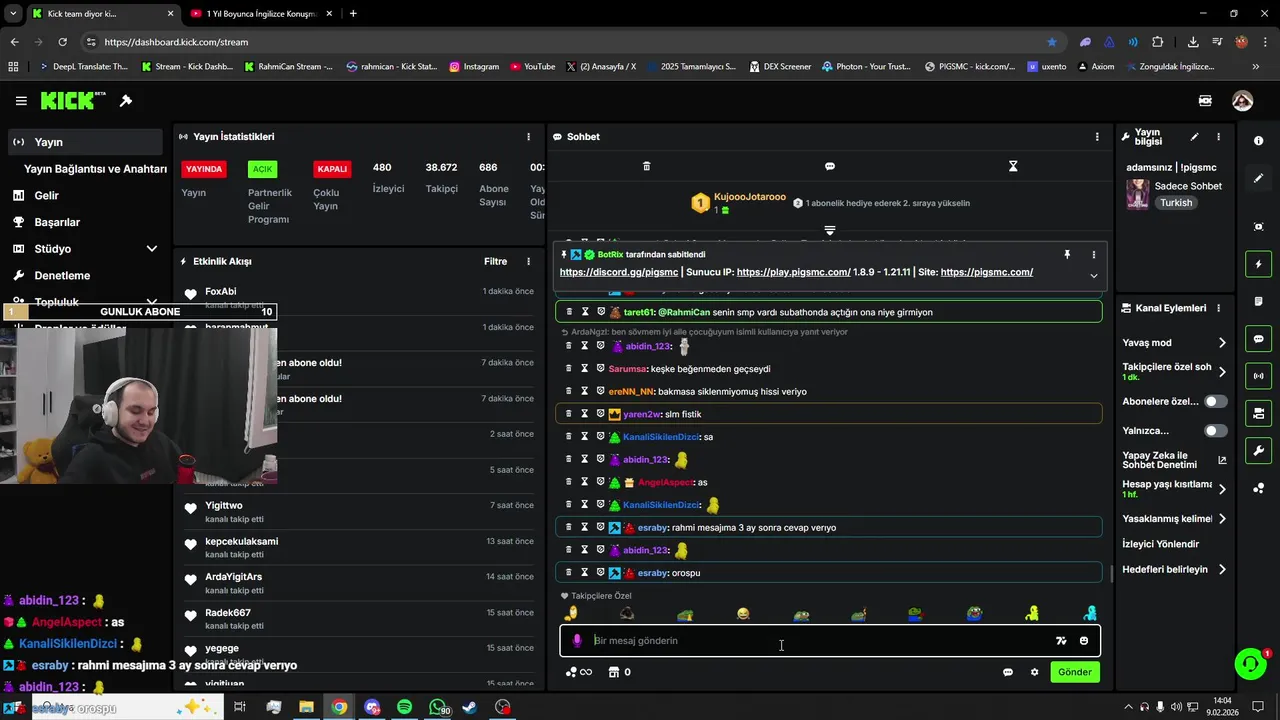Toggle the Abonelere özel switch
The image size is (1280, 720).
pos(1216,401)
